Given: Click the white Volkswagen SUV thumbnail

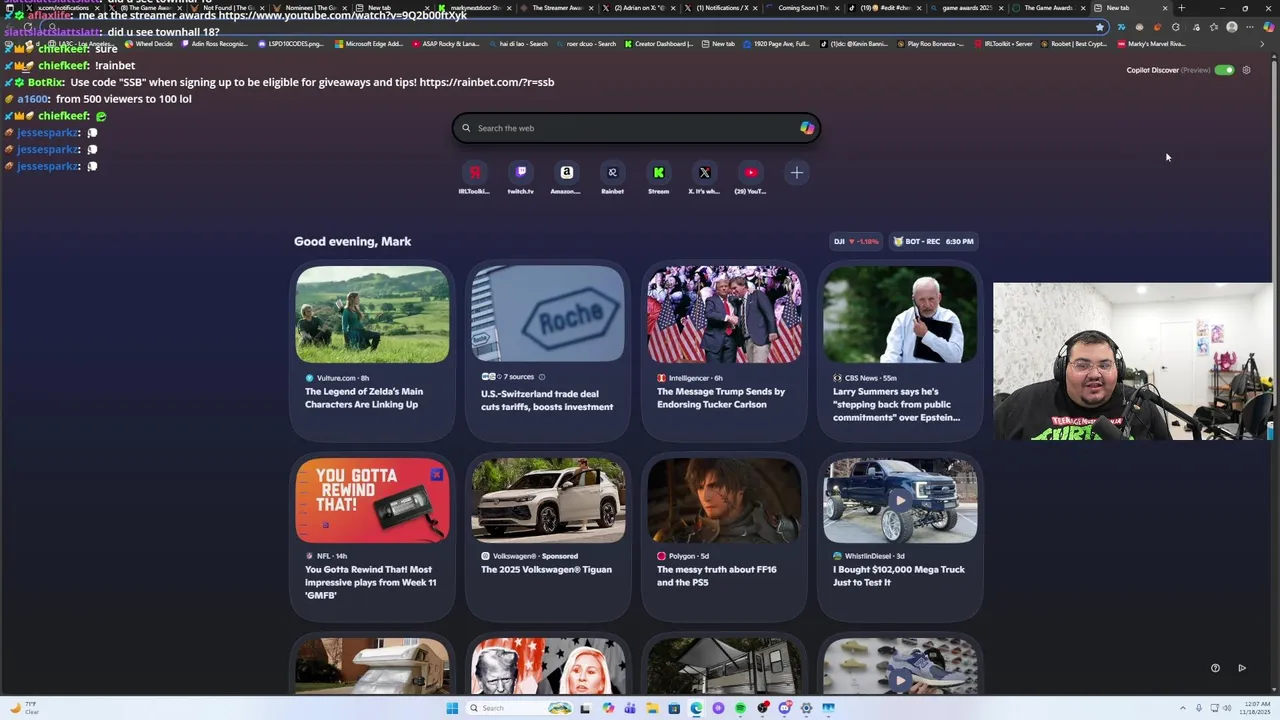Looking at the screenshot, I should point(548,500).
